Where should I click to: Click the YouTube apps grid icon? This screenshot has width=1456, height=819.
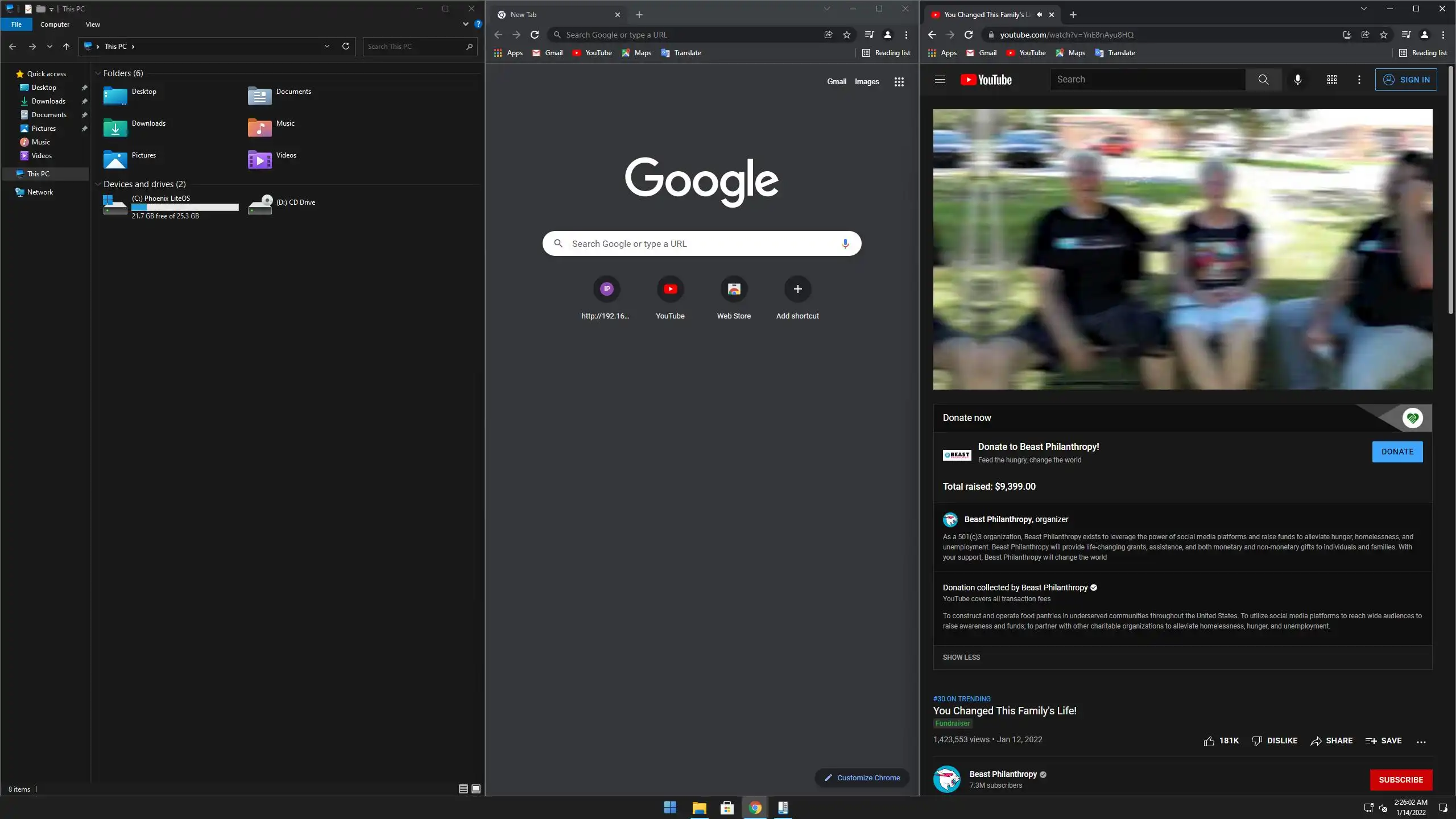(x=1331, y=80)
